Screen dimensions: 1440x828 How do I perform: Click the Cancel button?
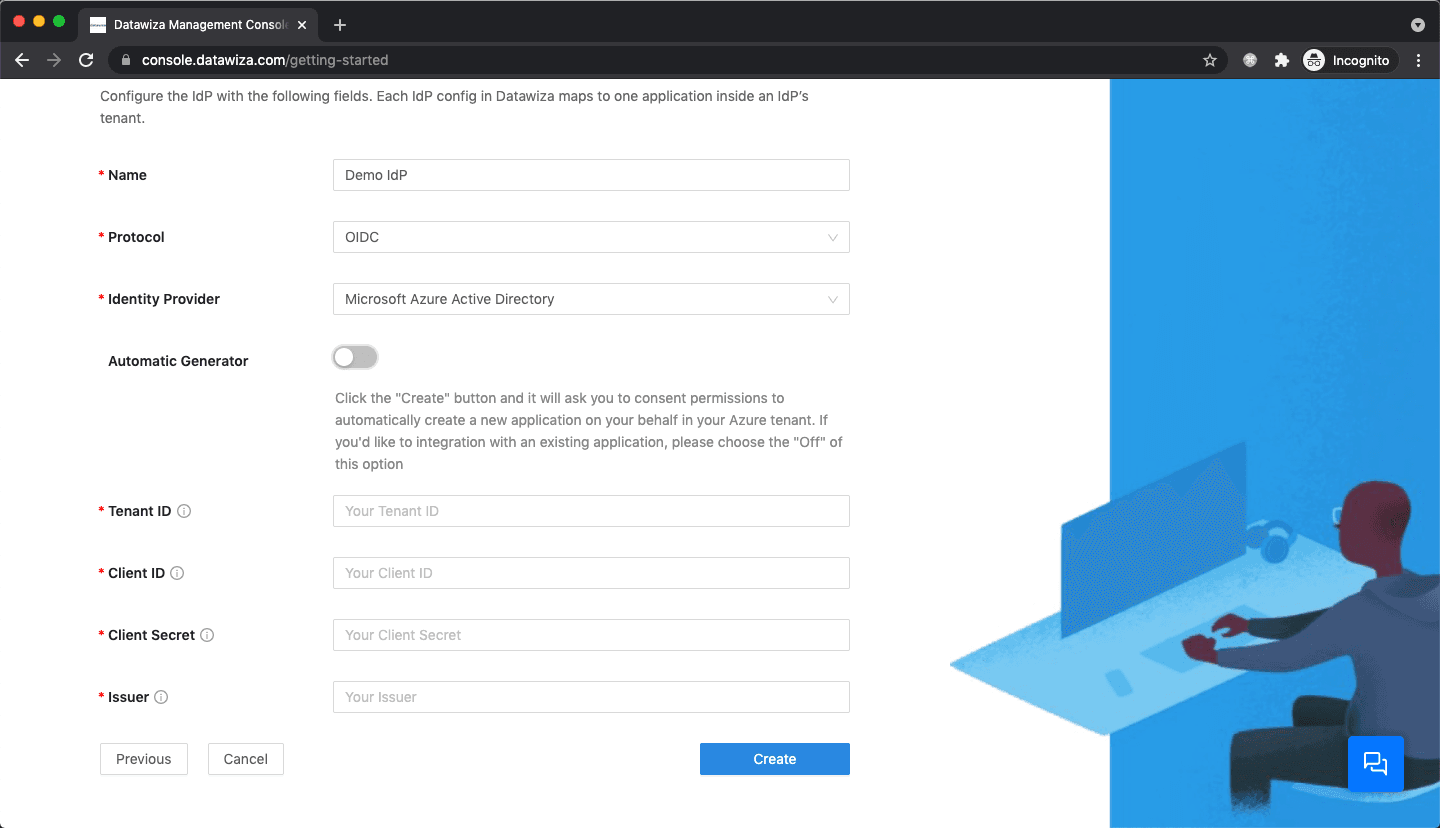coord(246,759)
